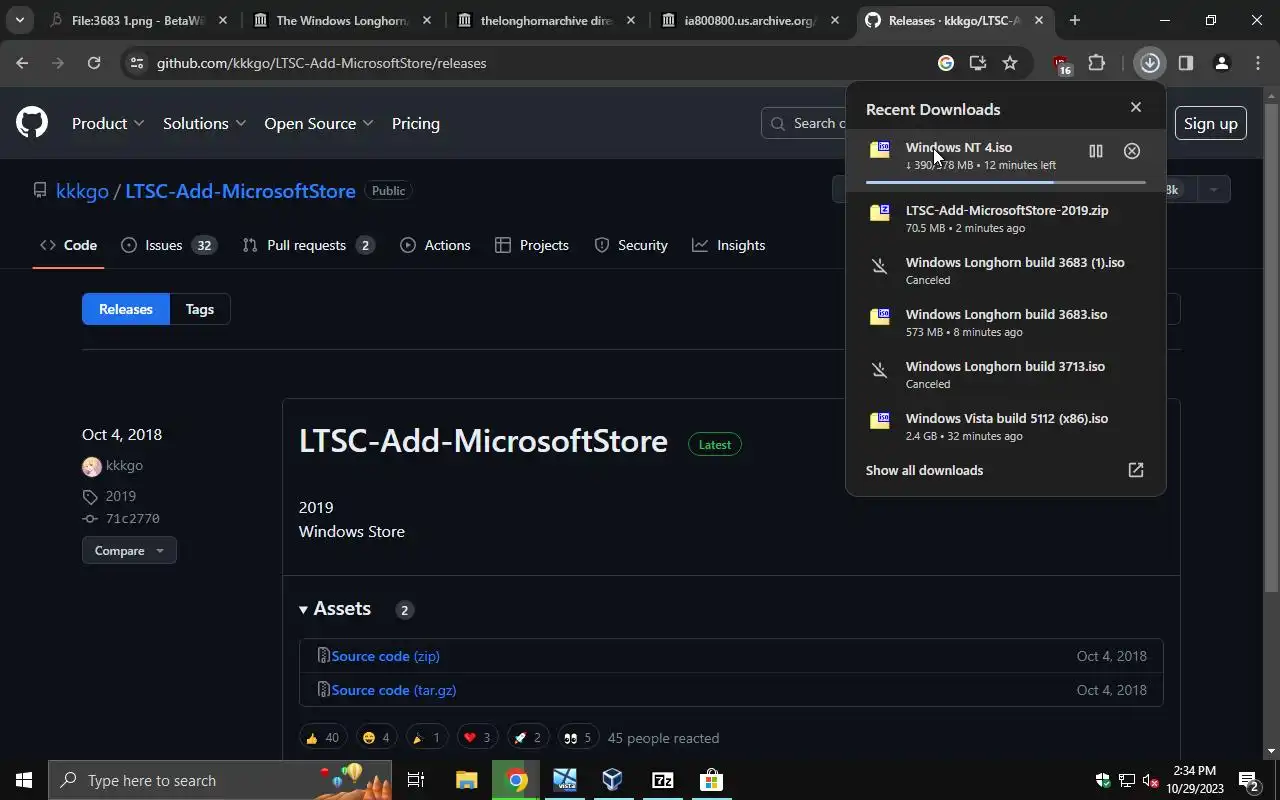Close the Recent Downloads popup
The image size is (1280, 800).
(1136, 107)
